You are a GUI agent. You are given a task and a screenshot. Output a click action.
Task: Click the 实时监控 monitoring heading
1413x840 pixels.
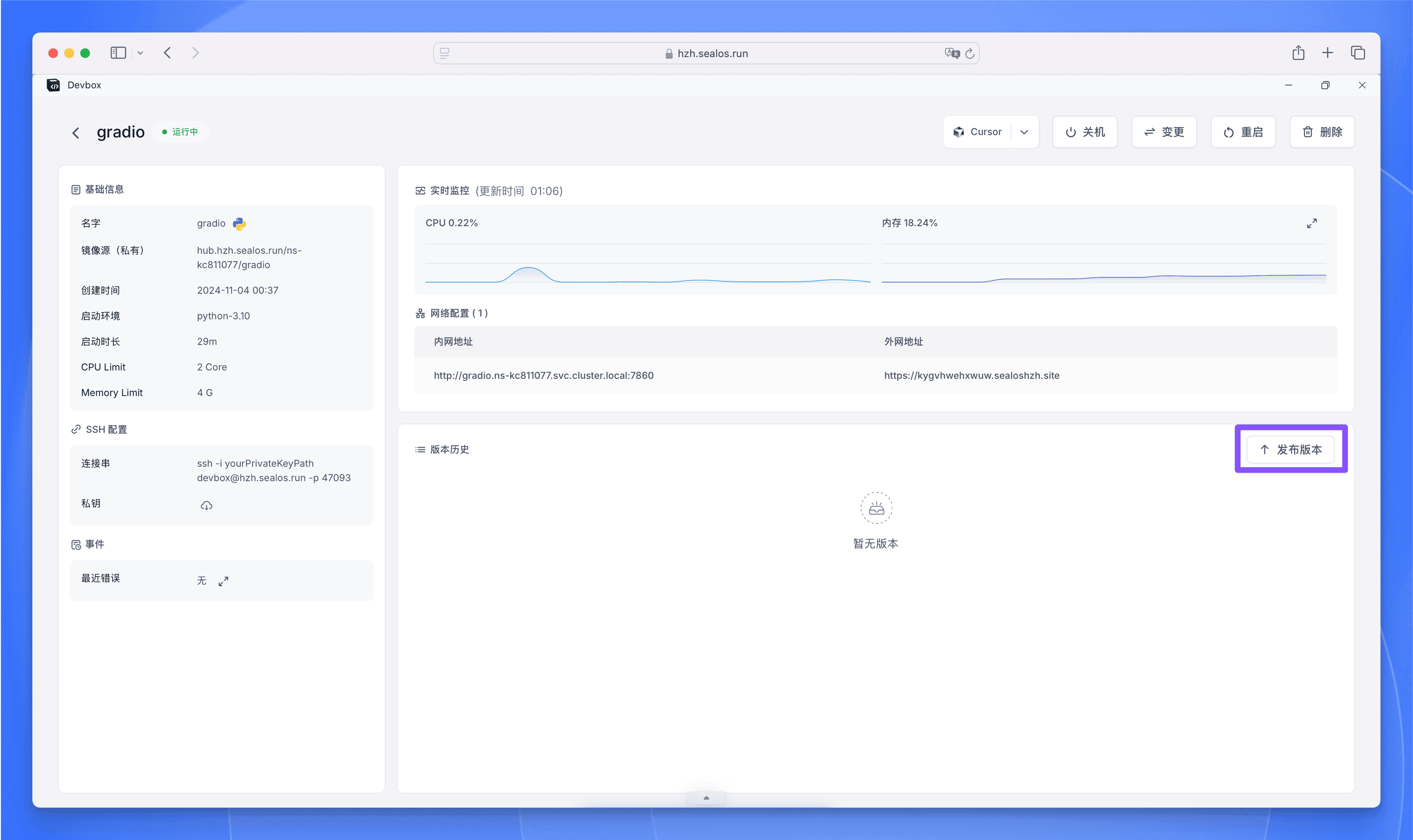point(449,191)
